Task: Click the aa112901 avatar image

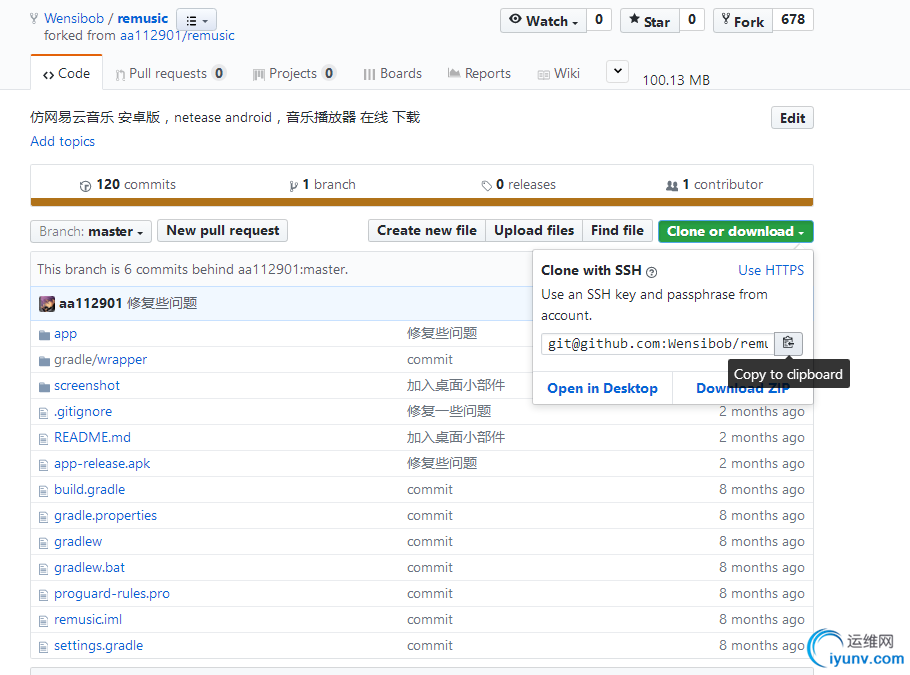Action: coord(46,304)
